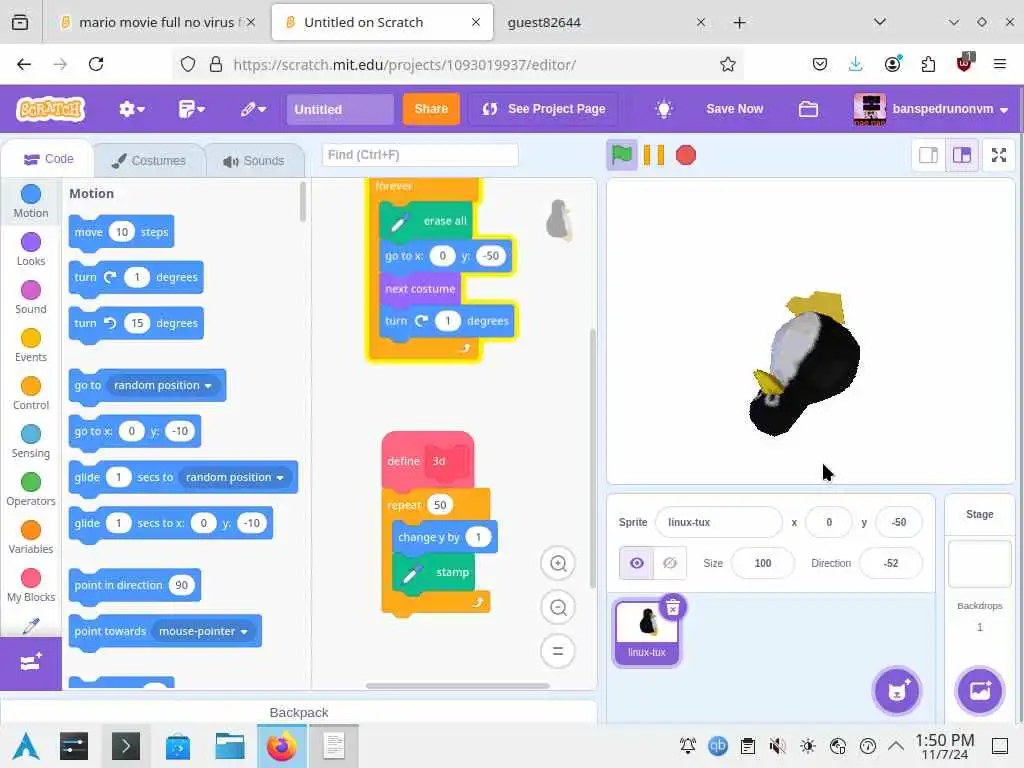The image size is (1024, 768).
Task: Click the Choose a Backdrop button
Action: pyautogui.click(x=980, y=691)
